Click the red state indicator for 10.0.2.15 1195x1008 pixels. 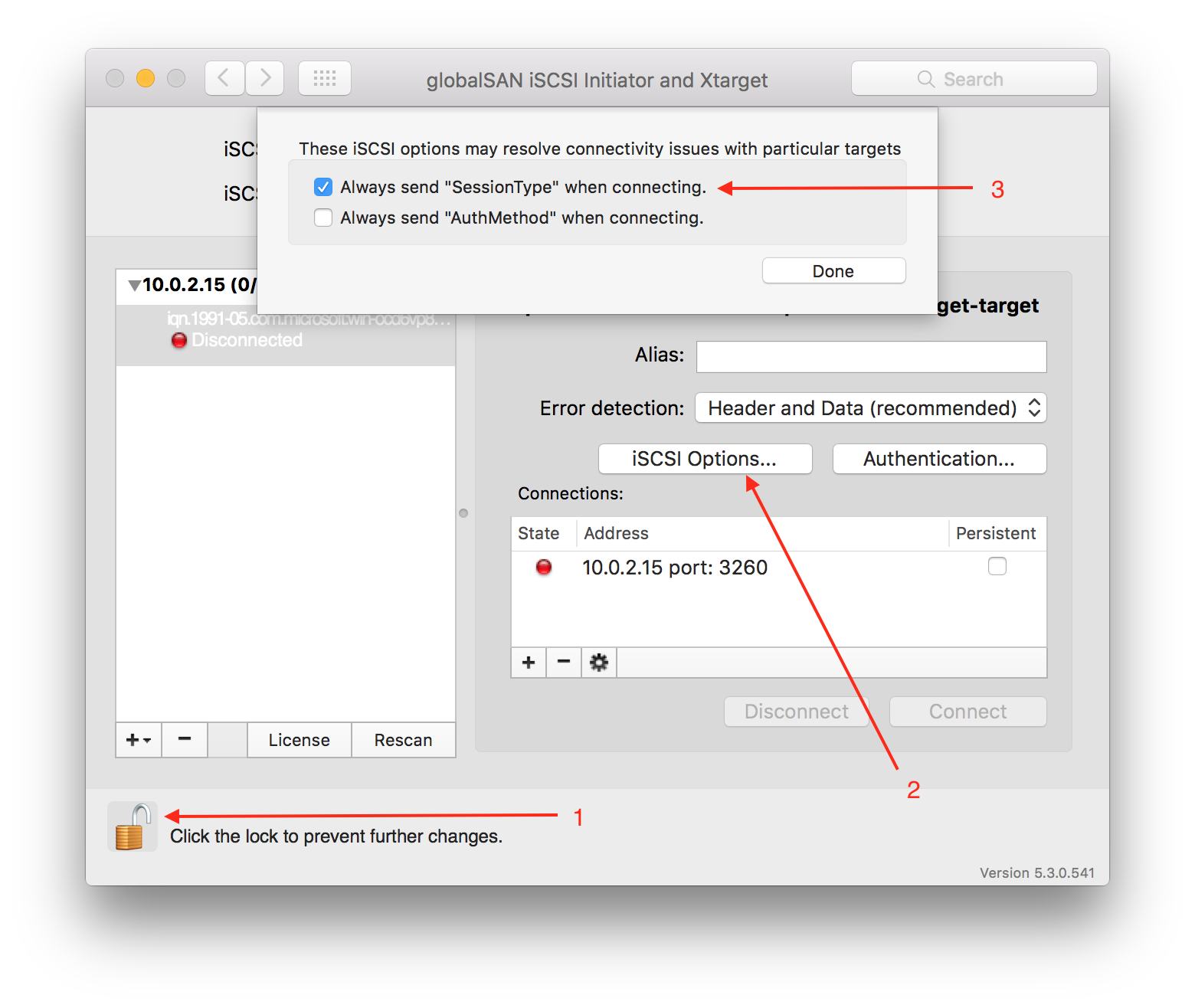pos(544,568)
